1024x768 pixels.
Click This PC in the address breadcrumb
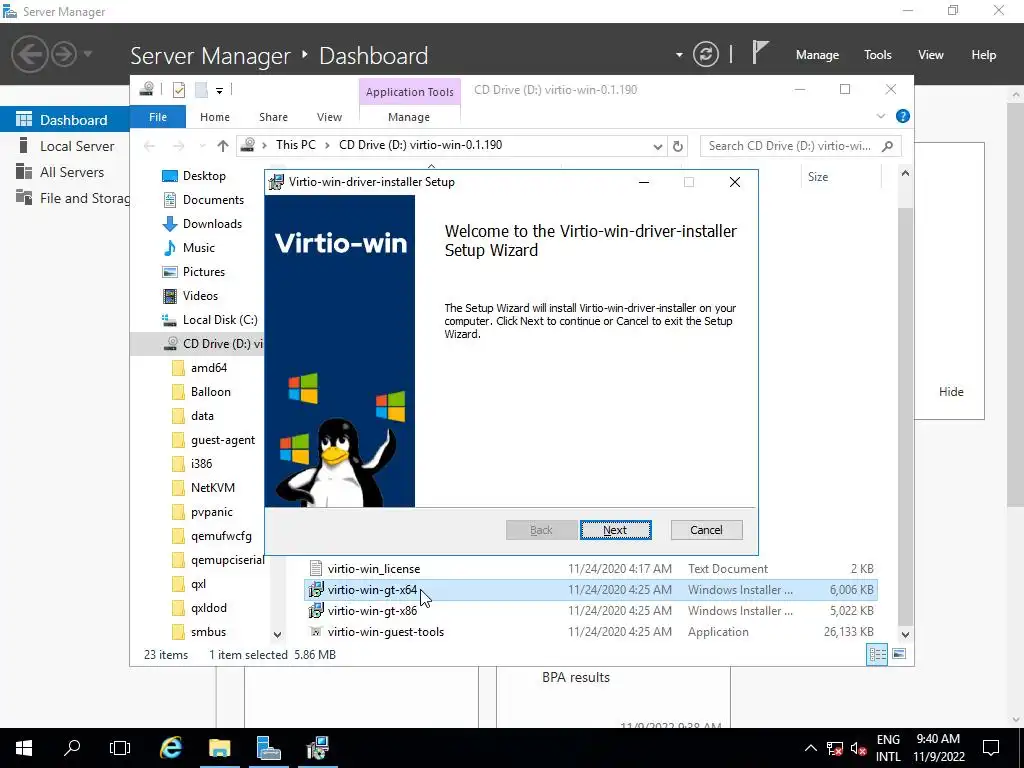click(295, 145)
